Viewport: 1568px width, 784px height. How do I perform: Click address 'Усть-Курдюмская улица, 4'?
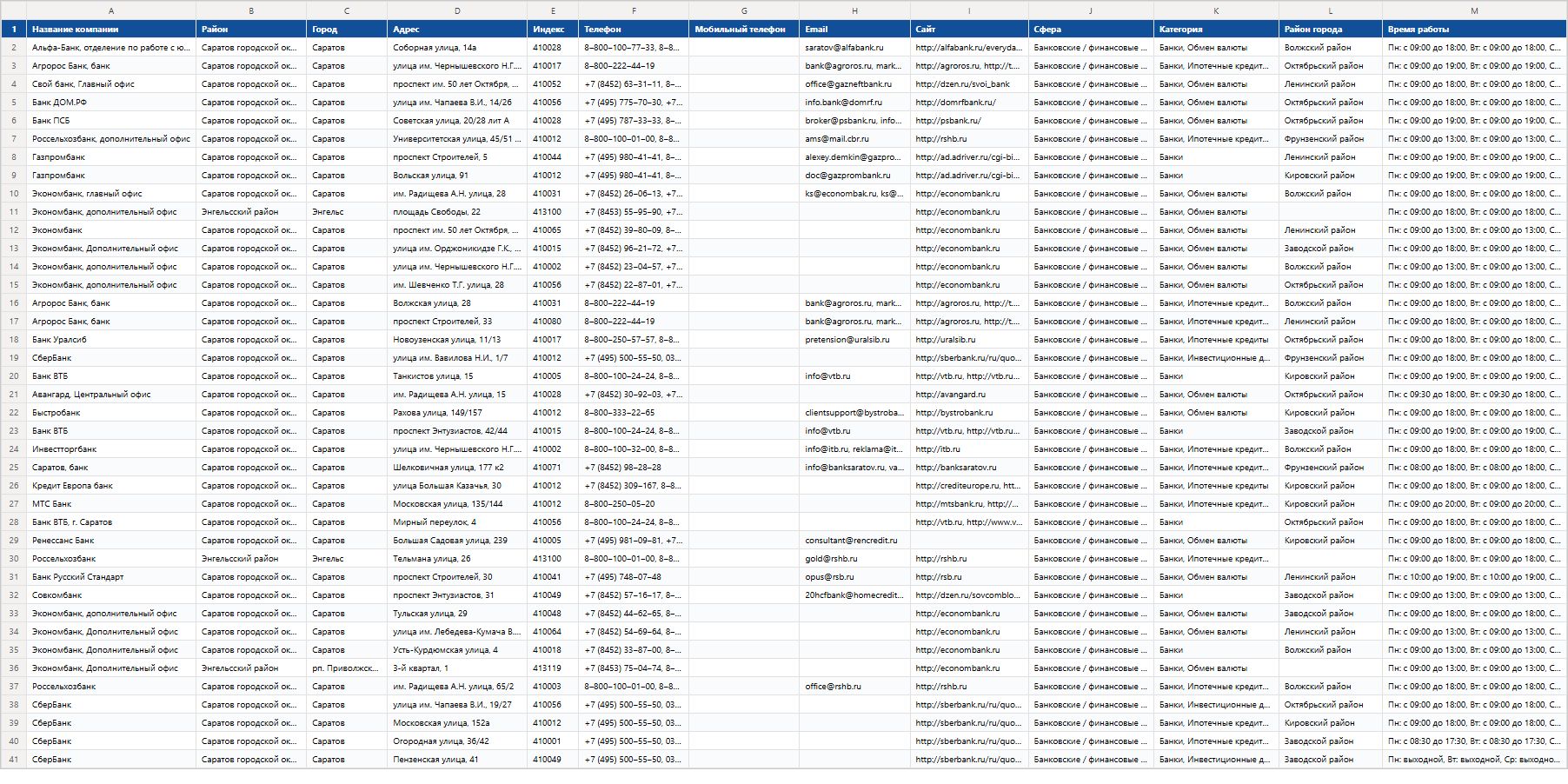pyautogui.click(x=457, y=650)
